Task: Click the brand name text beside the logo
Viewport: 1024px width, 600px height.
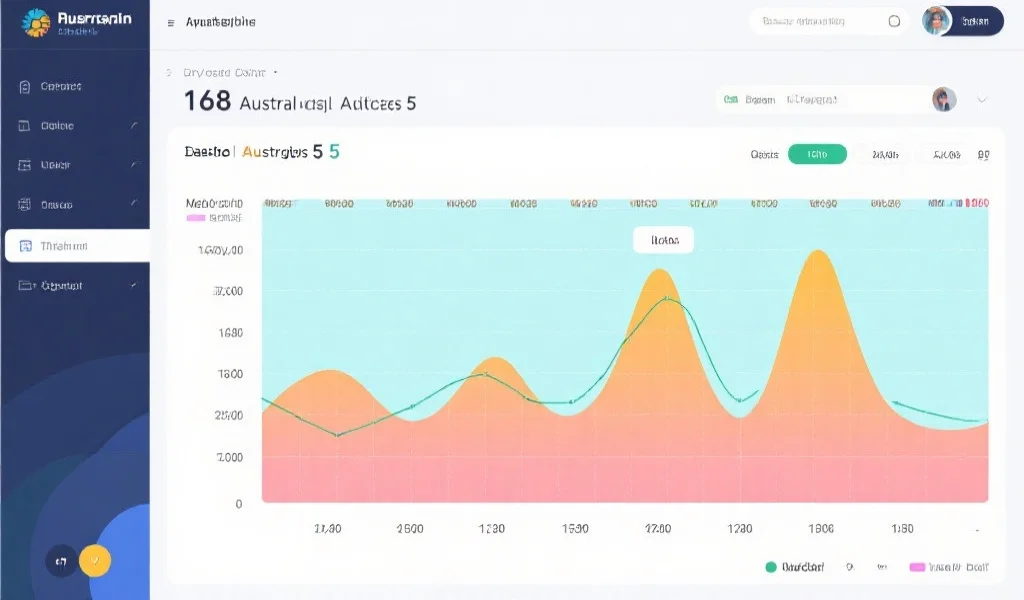Action: point(95,18)
